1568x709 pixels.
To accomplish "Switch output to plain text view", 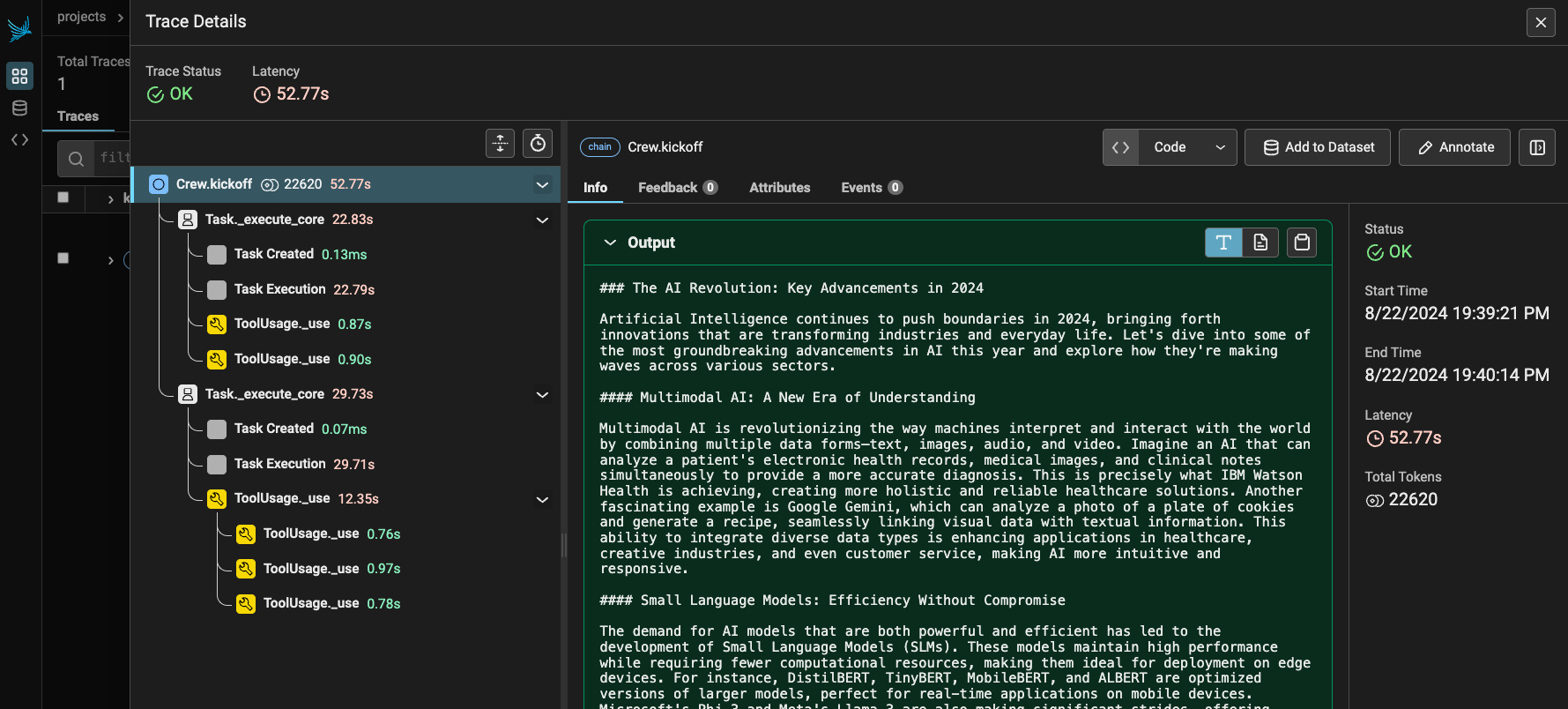I will (1223, 243).
